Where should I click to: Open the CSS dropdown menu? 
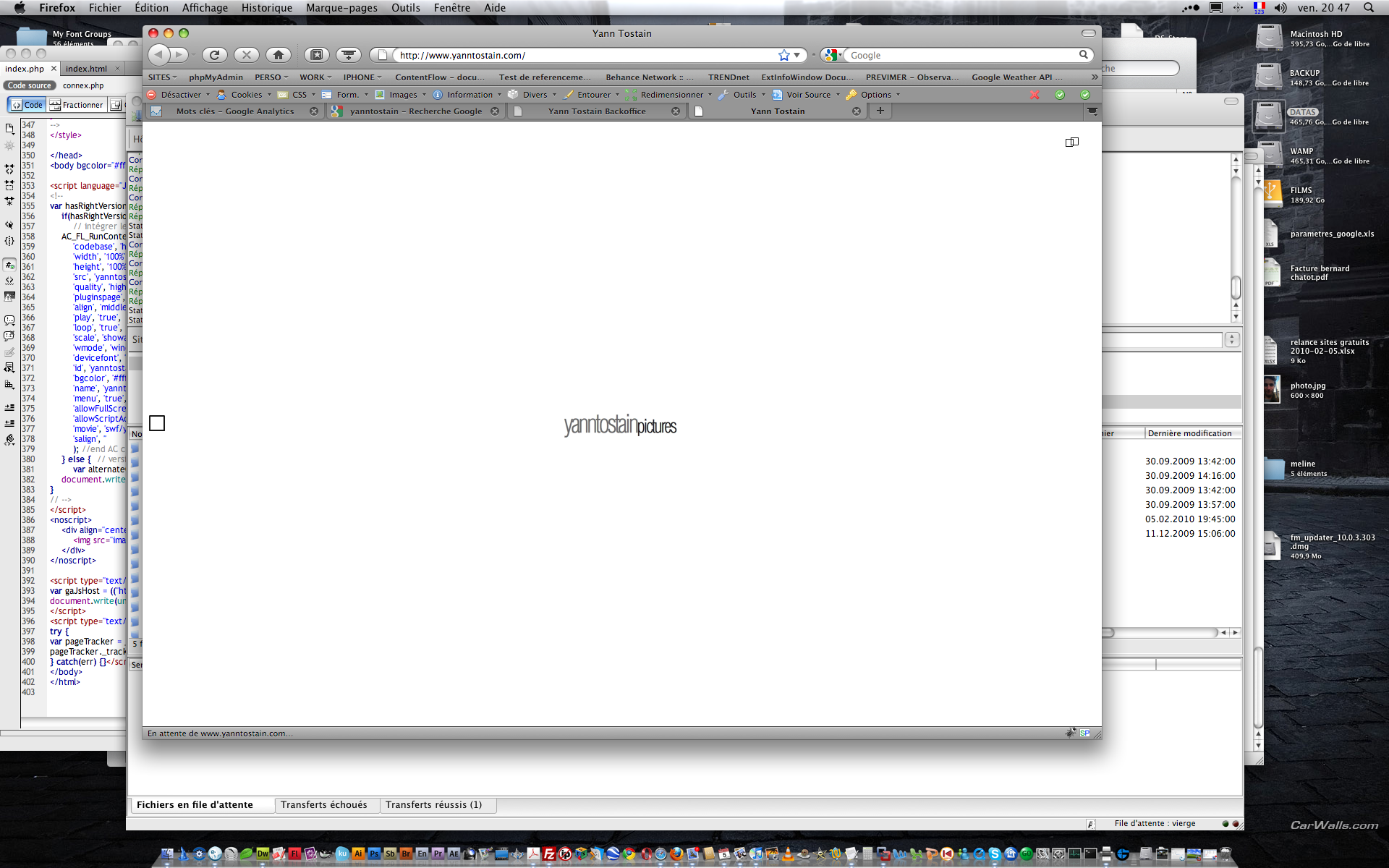pos(297,95)
